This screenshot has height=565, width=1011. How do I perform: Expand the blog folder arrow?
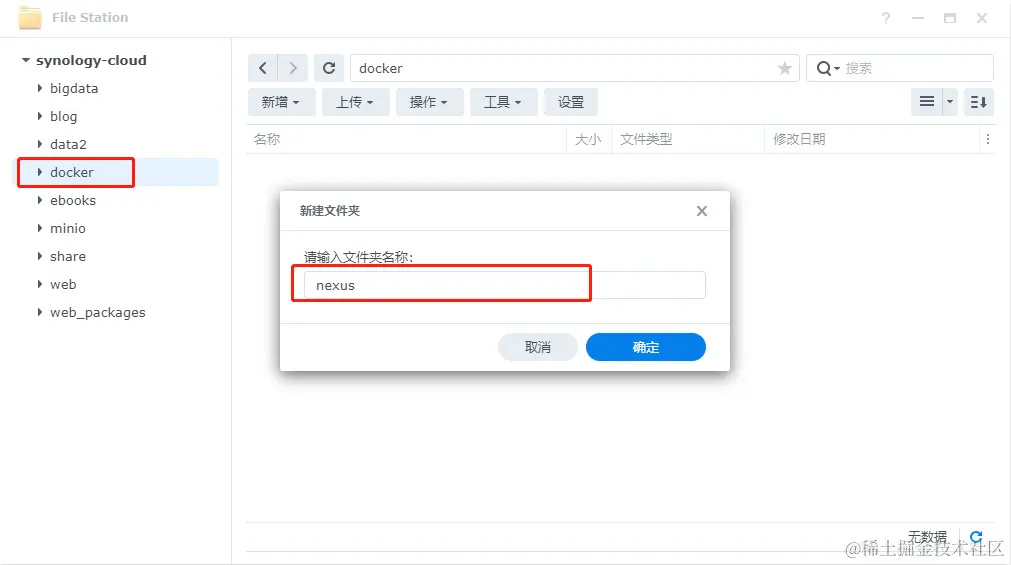click(40, 116)
